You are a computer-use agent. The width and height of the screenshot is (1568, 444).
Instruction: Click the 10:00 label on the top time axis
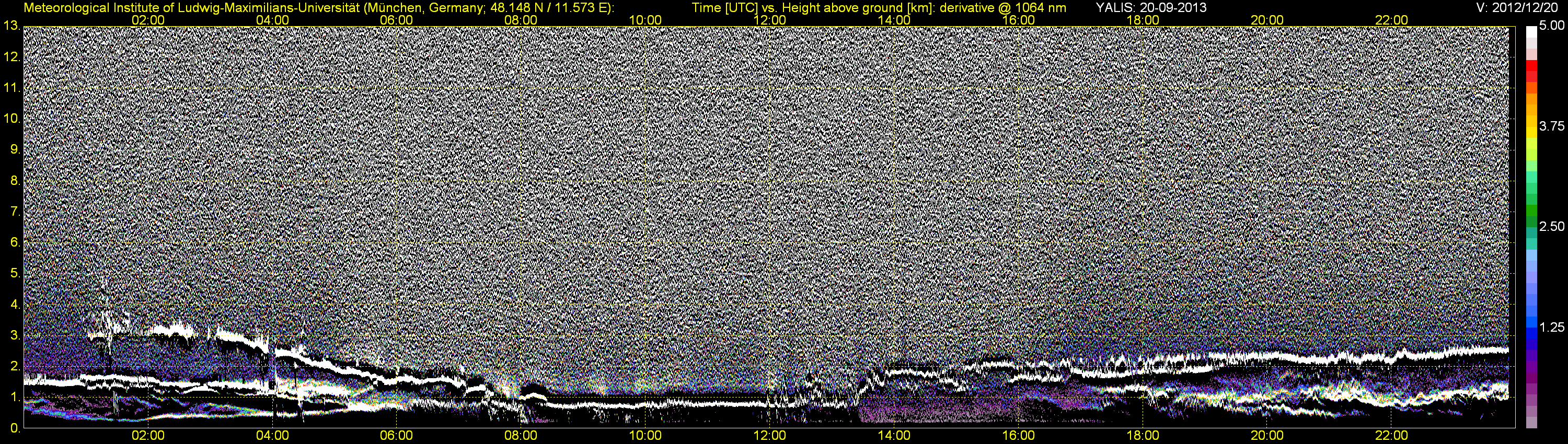pos(645,20)
